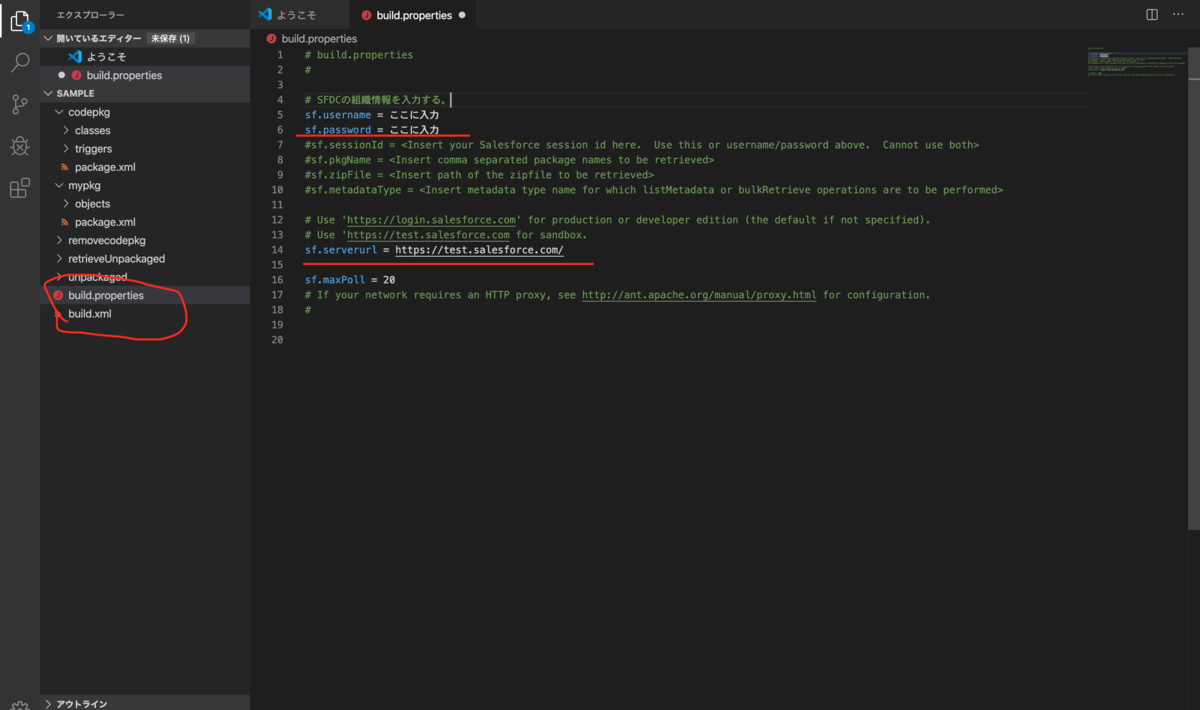Click the VS Code icon on ようこそ tab

tap(265, 15)
